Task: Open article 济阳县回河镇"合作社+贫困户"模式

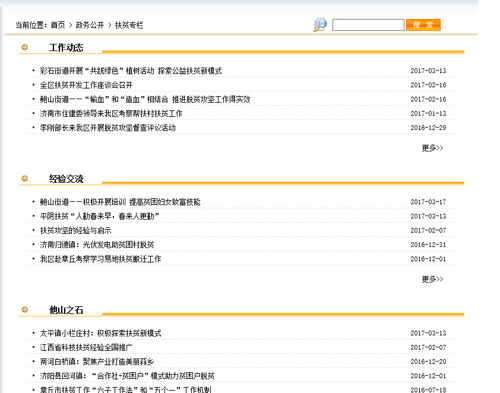Action: point(127,376)
